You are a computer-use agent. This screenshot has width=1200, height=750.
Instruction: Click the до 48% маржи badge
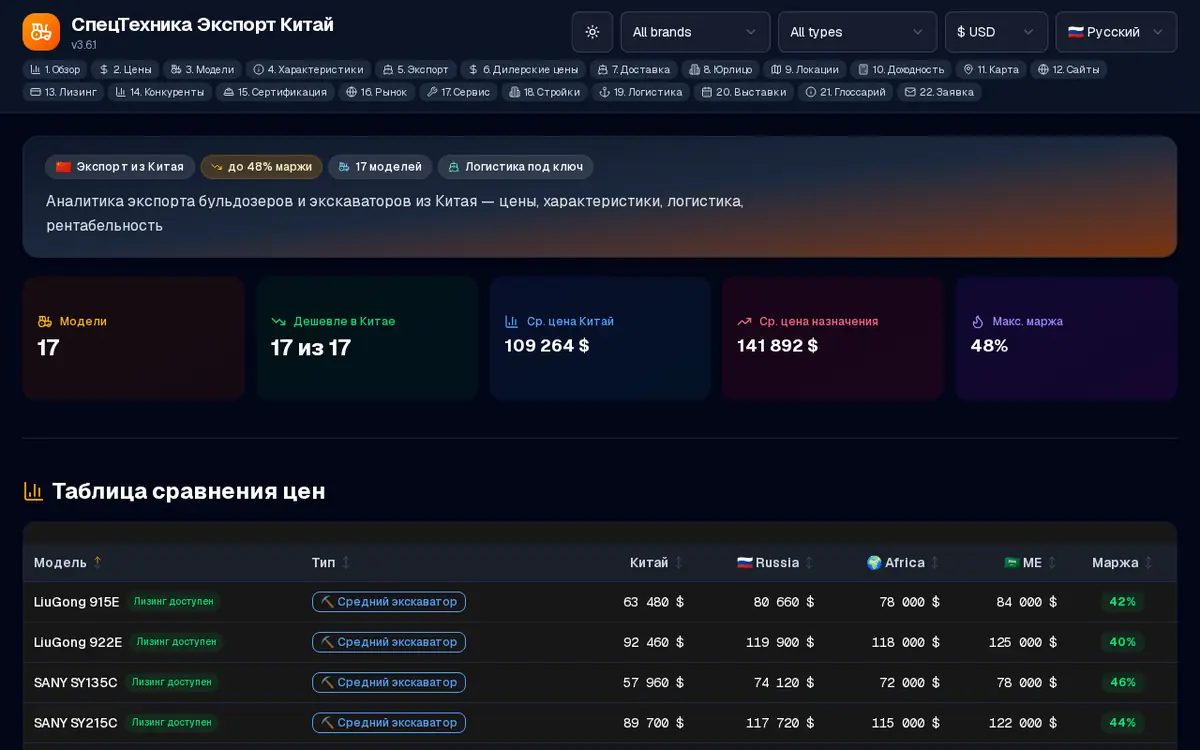[261, 167]
